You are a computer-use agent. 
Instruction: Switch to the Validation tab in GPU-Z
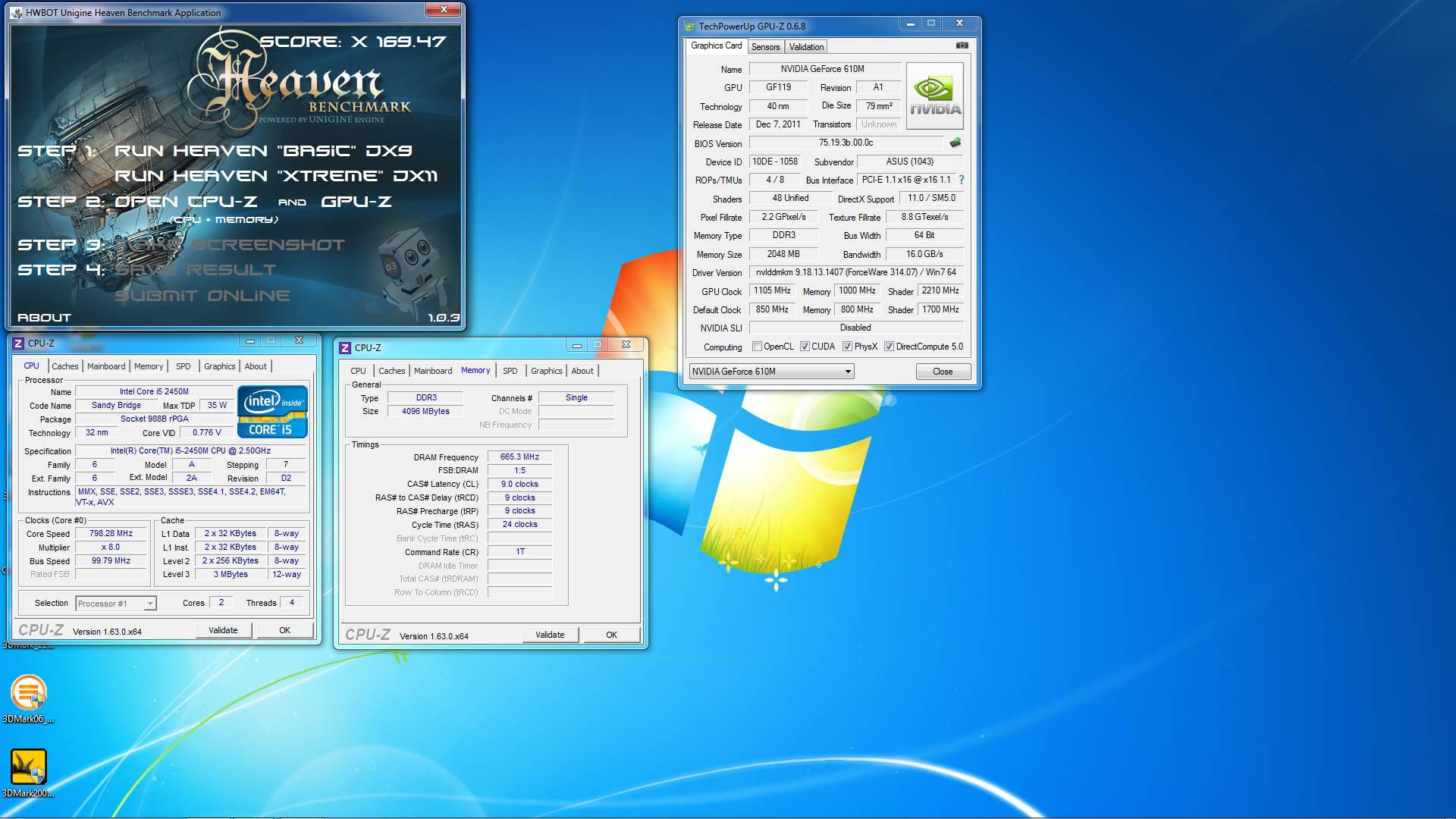[x=806, y=47]
